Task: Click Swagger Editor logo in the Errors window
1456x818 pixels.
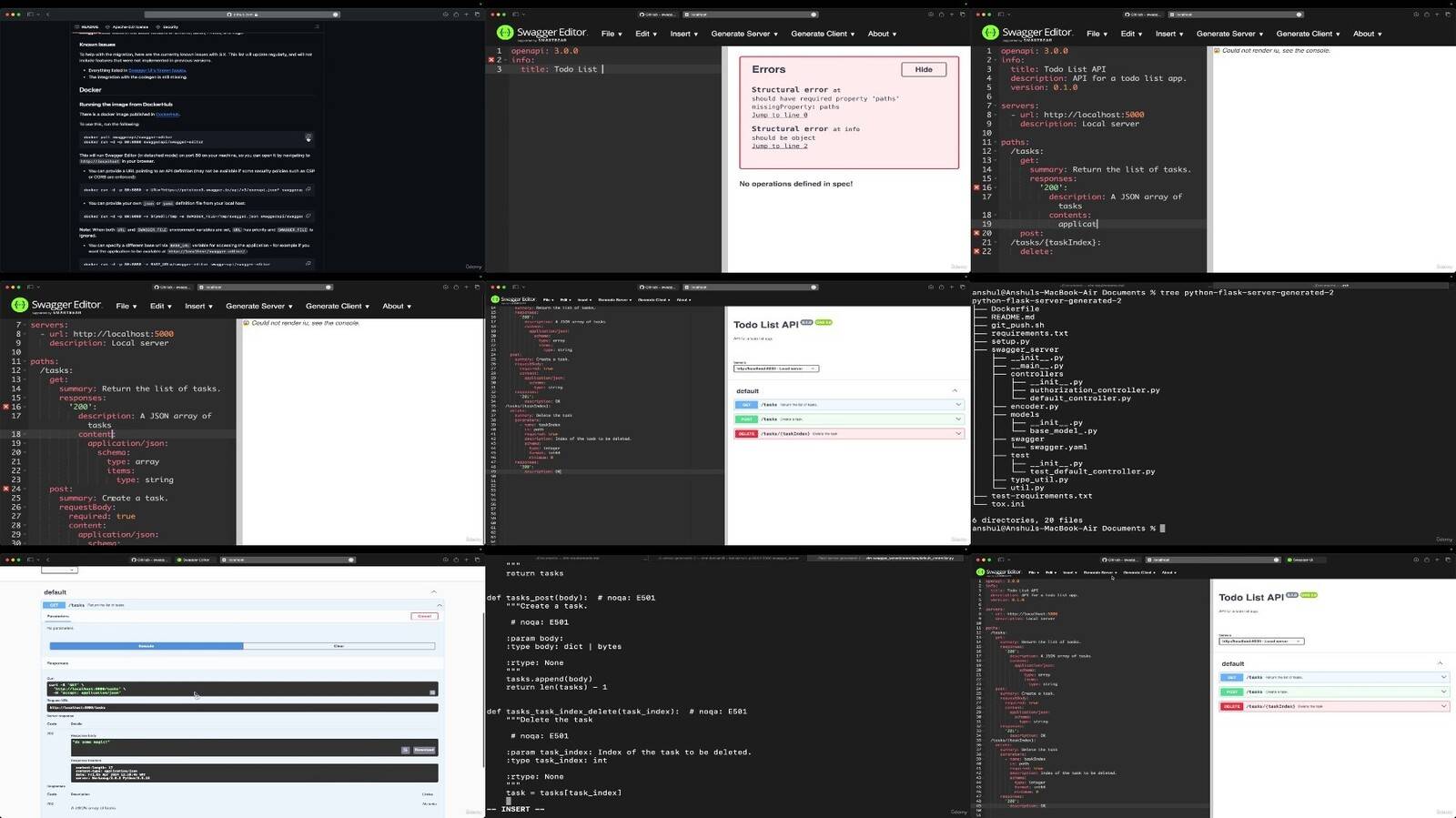Action: click(x=541, y=33)
